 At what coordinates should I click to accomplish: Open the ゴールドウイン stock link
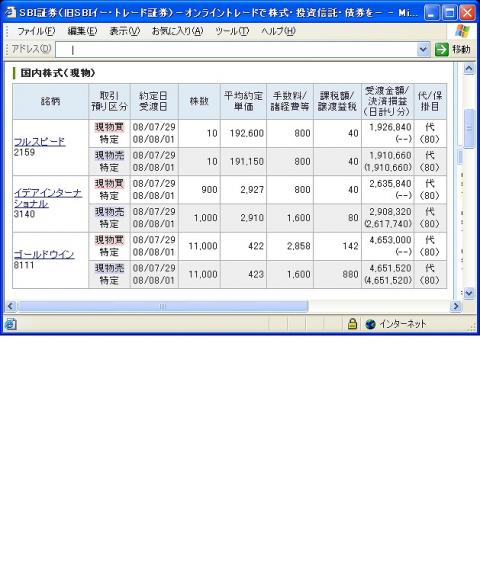pyautogui.click(x=44, y=254)
